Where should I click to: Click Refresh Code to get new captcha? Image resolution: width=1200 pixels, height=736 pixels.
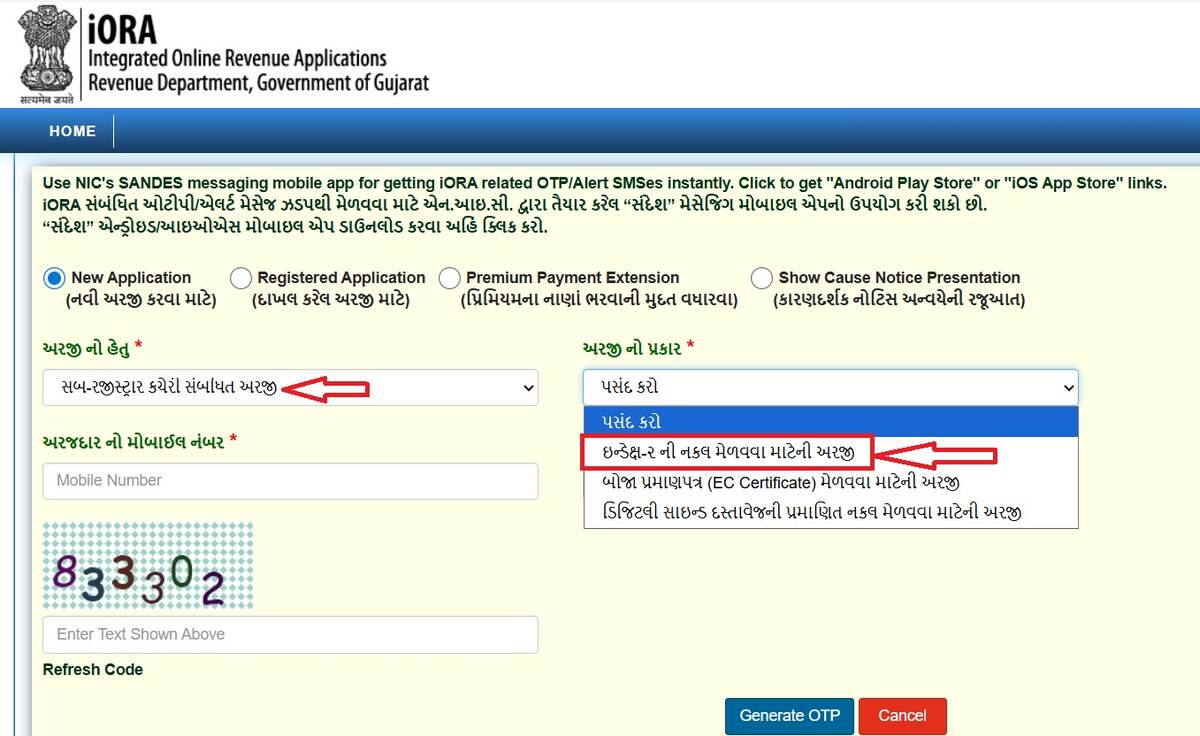coord(92,669)
